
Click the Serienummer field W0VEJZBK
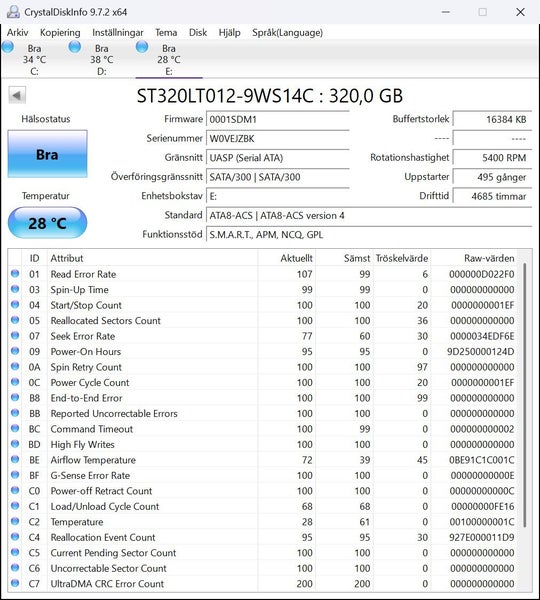pyautogui.click(x=277, y=139)
